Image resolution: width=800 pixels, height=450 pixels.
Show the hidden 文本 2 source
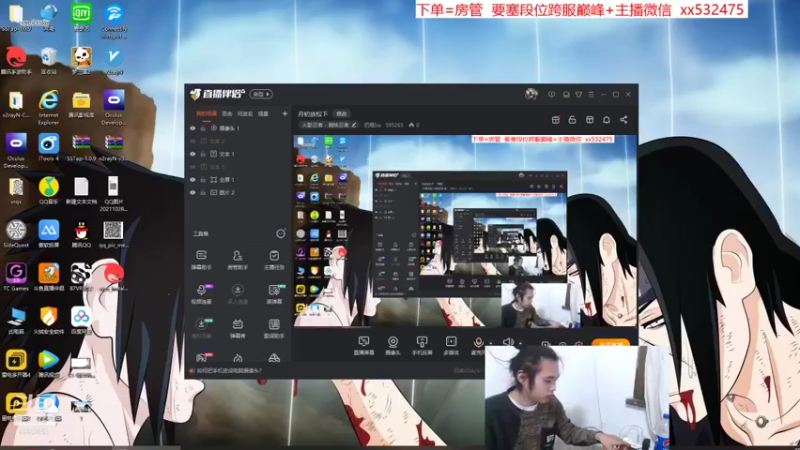[192, 141]
